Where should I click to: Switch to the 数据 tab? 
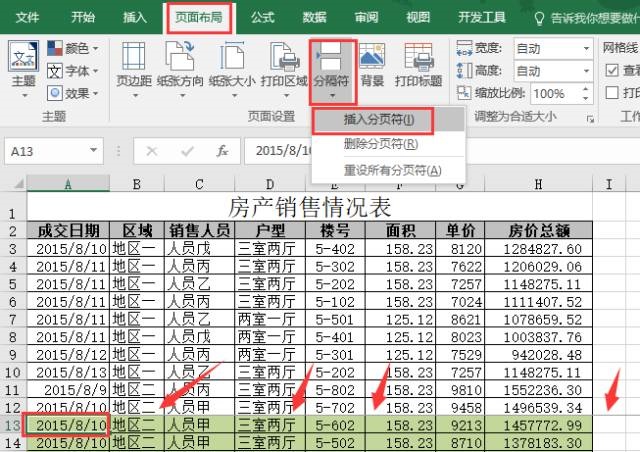point(314,18)
